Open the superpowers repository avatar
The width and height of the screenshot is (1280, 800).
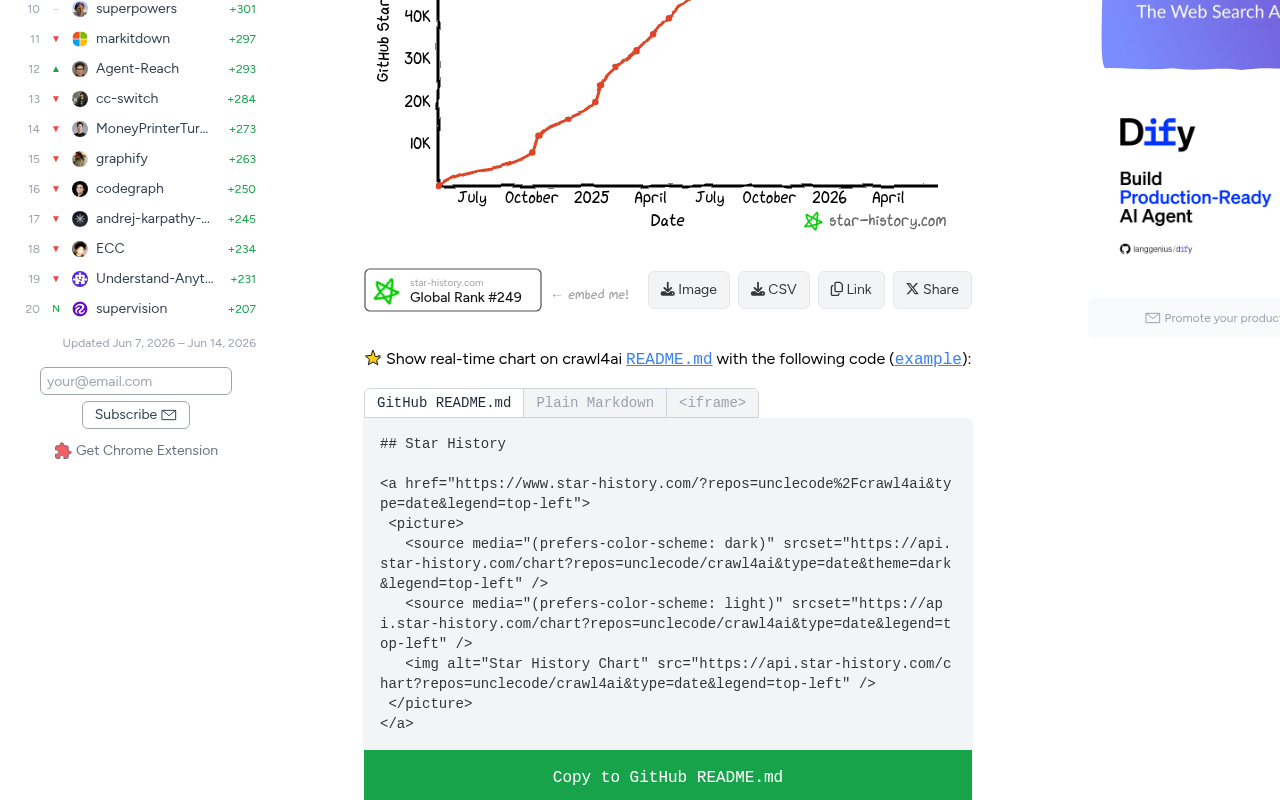coord(80,9)
